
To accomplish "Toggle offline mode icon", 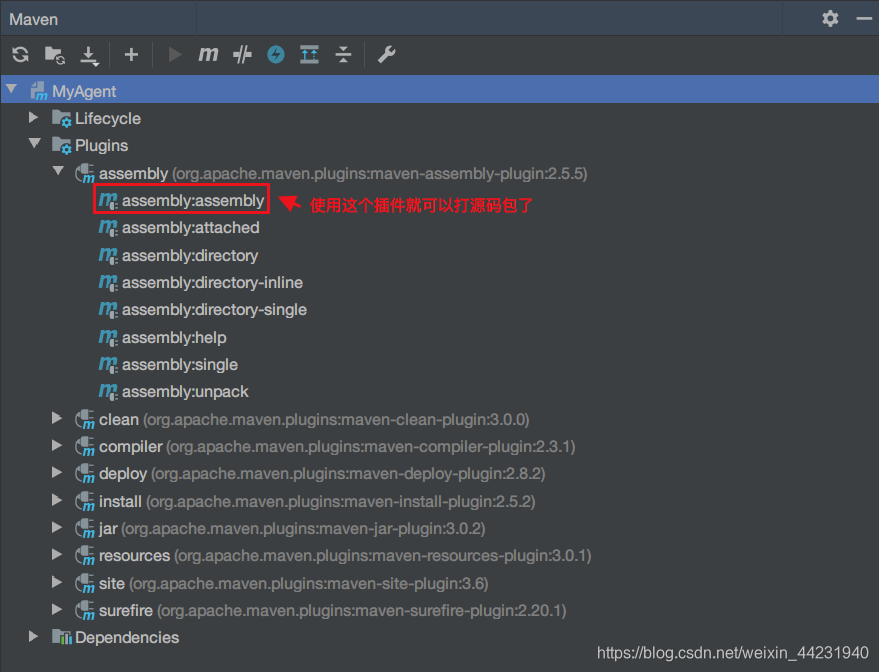I will [x=242, y=54].
